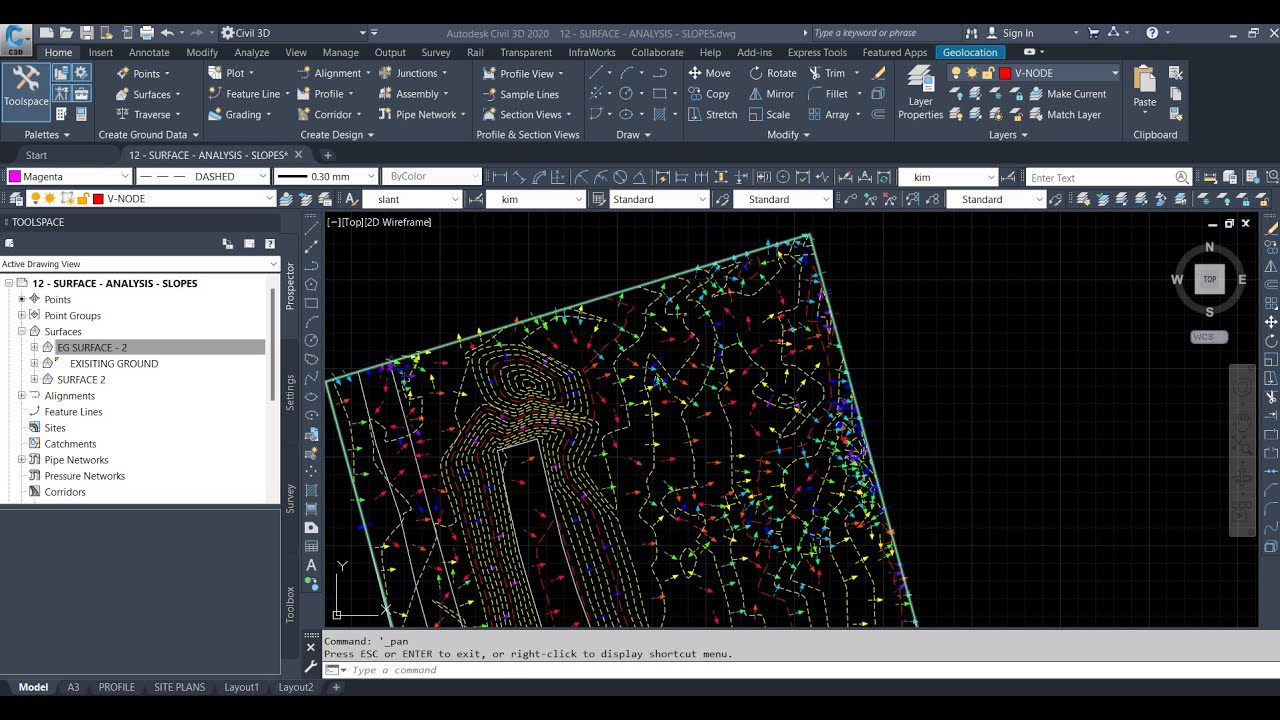Click Sample Lines tool

tap(521, 94)
